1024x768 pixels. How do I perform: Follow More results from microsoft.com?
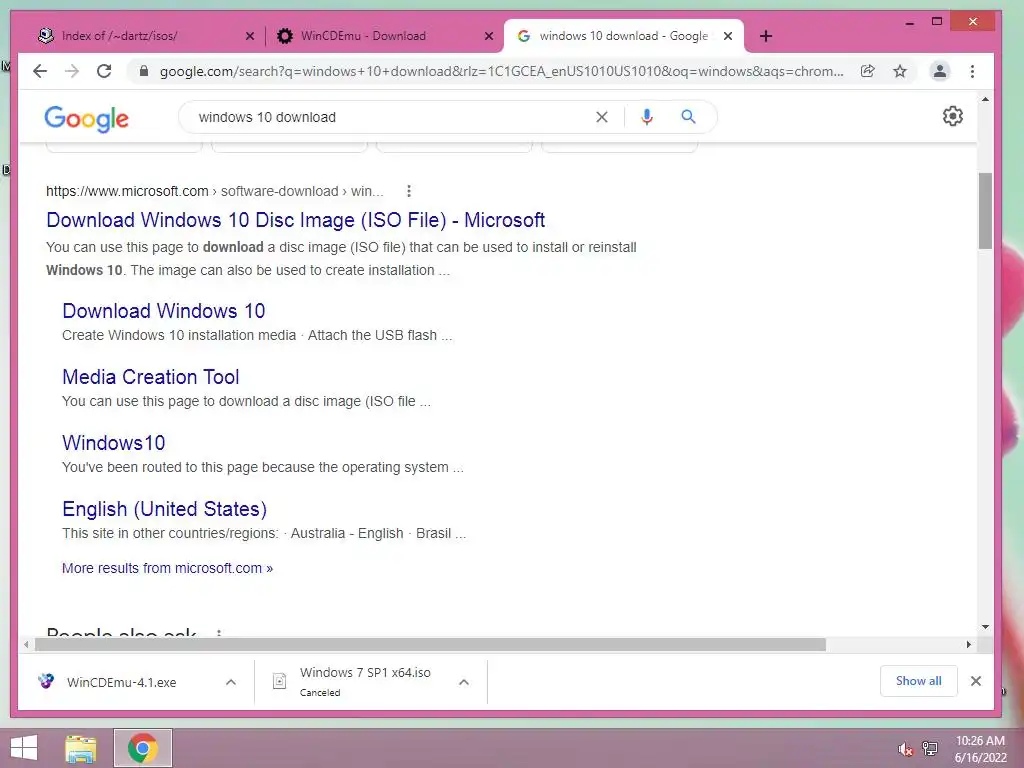(167, 568)
